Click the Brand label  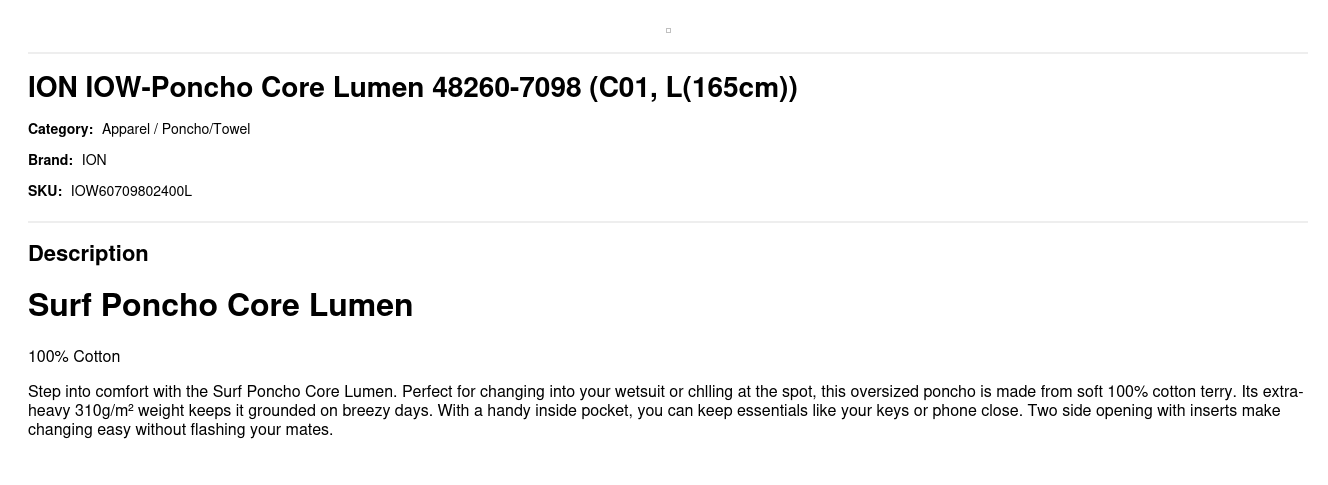pos(50,160)
